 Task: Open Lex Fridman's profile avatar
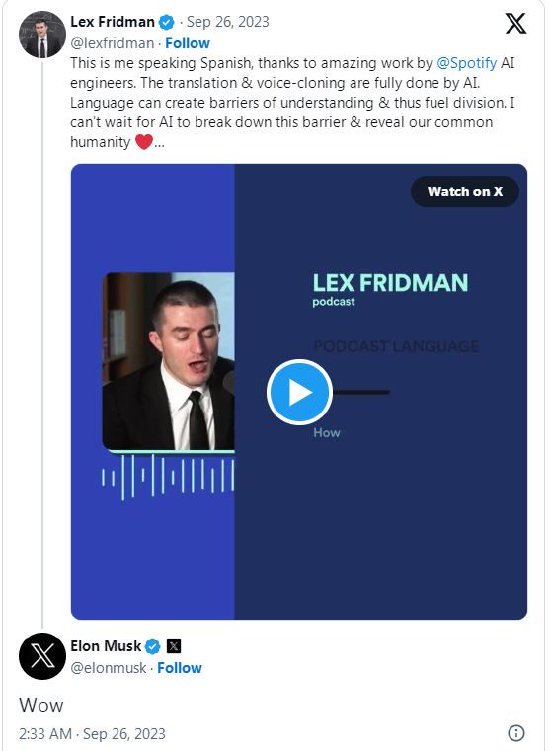tap(42, 34)
